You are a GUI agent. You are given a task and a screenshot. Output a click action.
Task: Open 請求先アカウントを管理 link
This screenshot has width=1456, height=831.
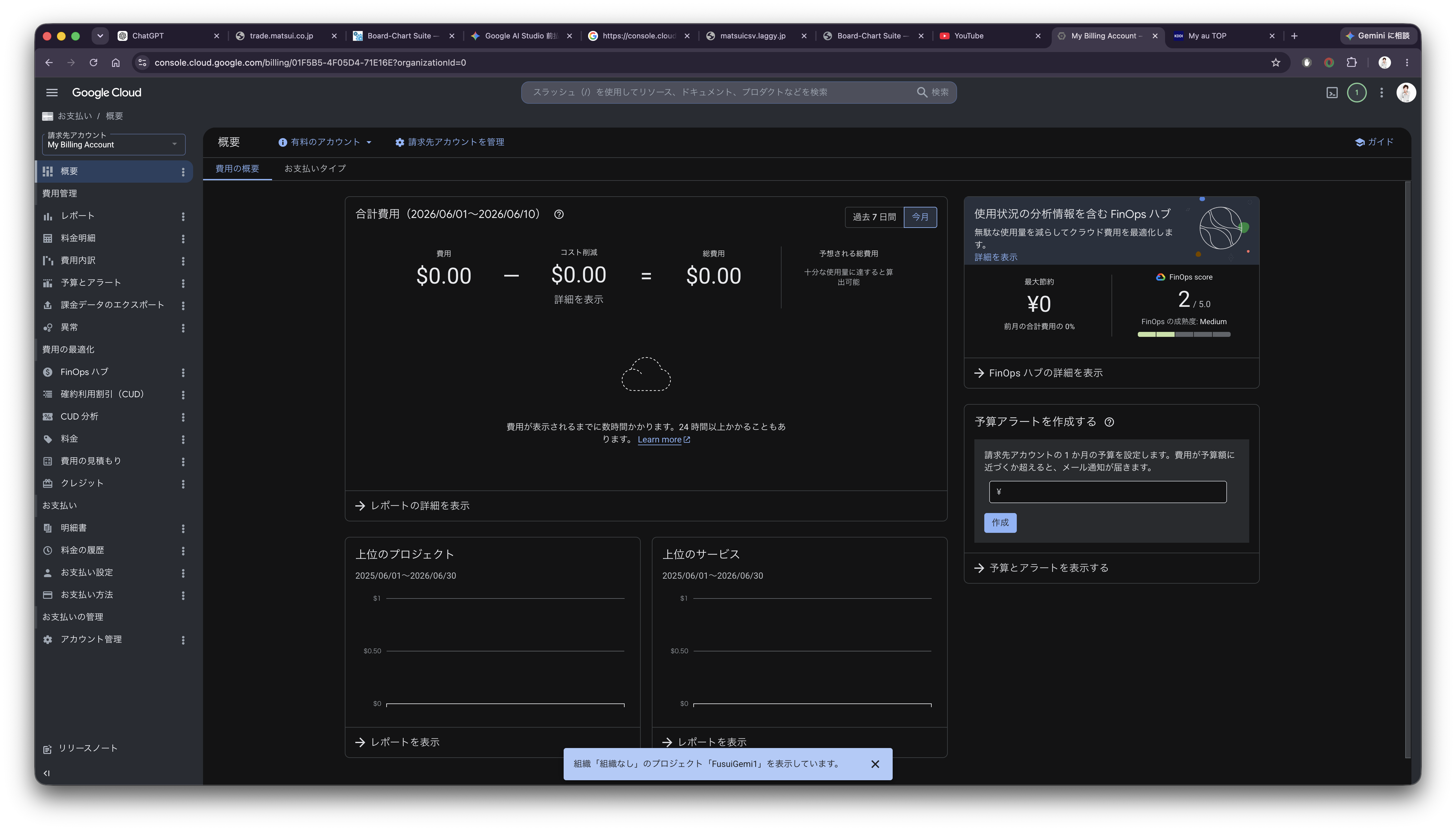(449, 142)
